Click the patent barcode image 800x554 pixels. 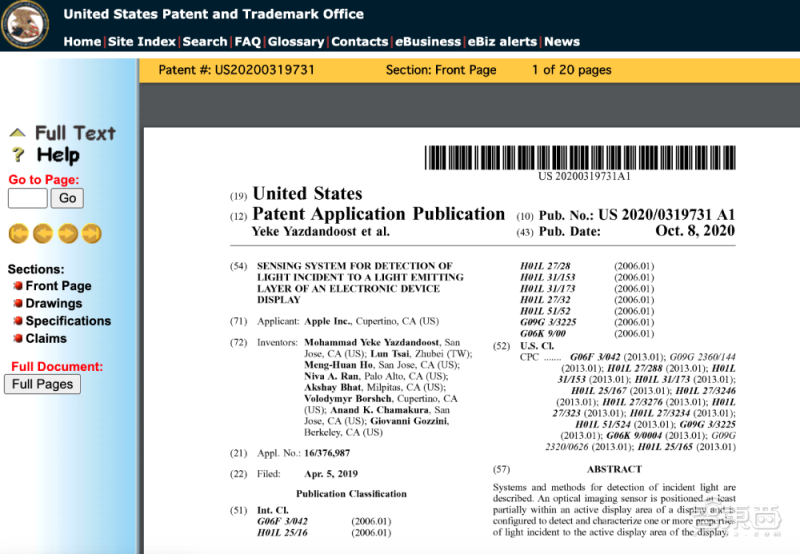pos(580,158)
